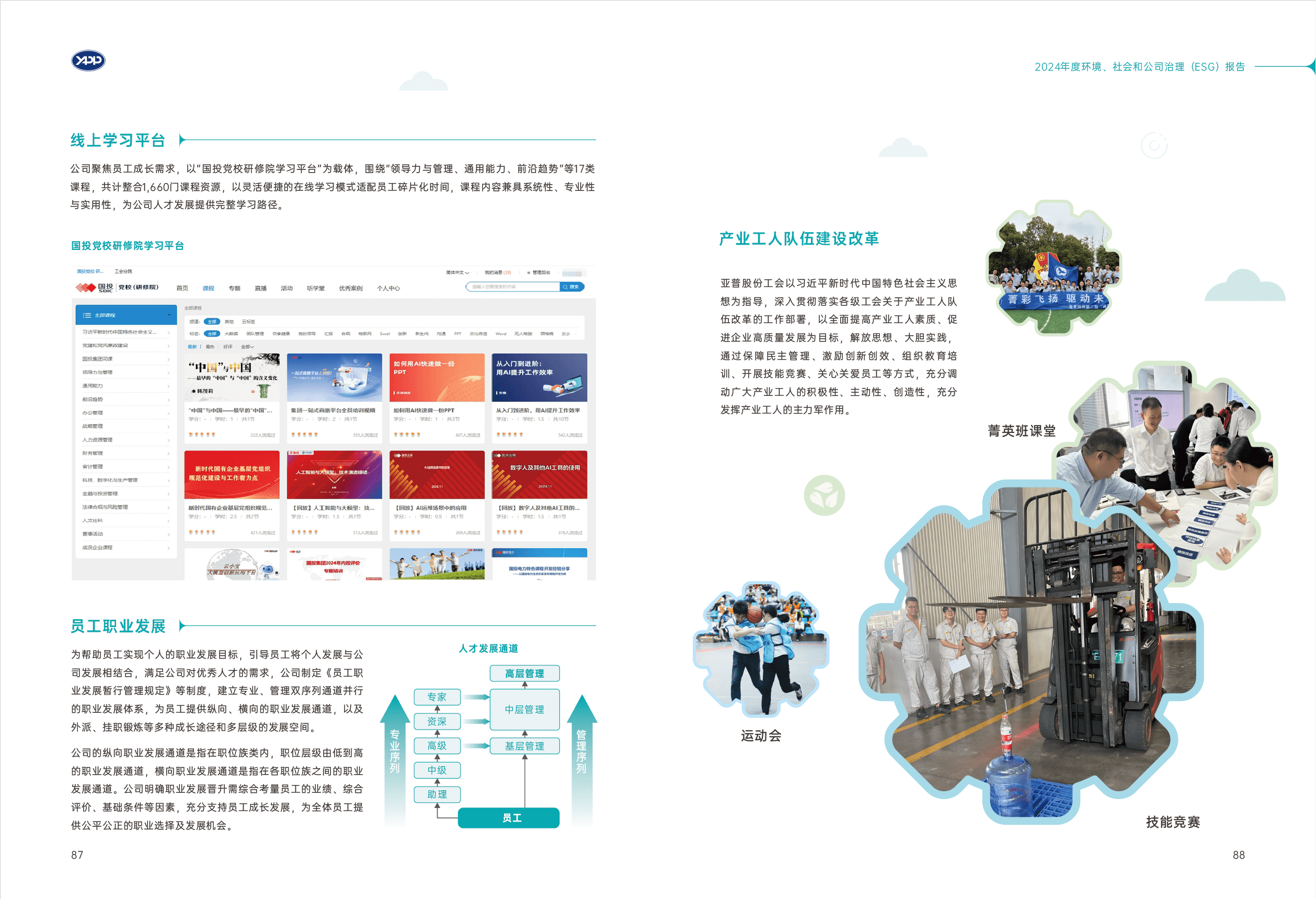Viewport: 1316px width, 899px height.
Task: Click the YAPP company logo
Action: pos(88,61)
